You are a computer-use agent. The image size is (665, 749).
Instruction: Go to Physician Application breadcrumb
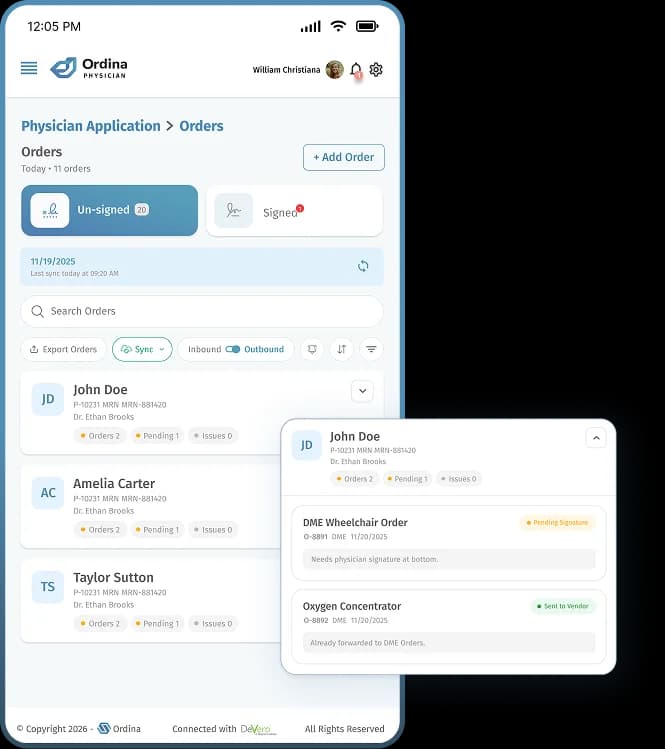click(x=91, y=126)
